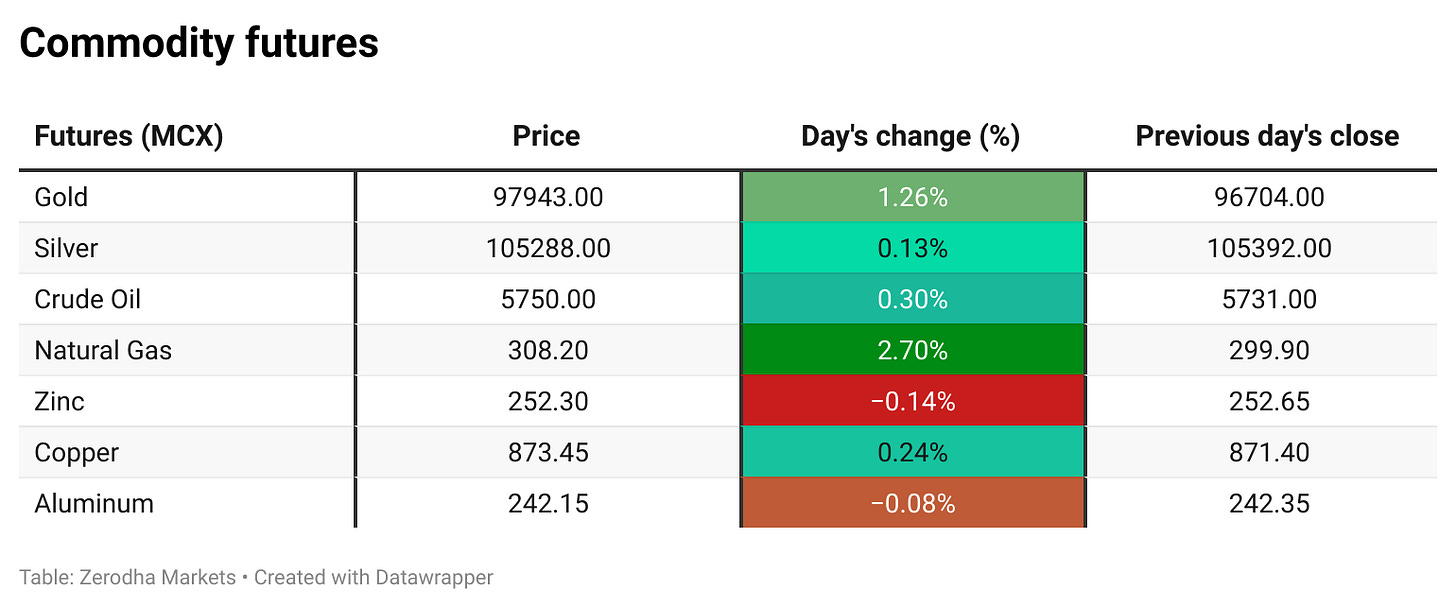
Task: Select Aluminum previous close 242.35
Action: point(1269,503)
